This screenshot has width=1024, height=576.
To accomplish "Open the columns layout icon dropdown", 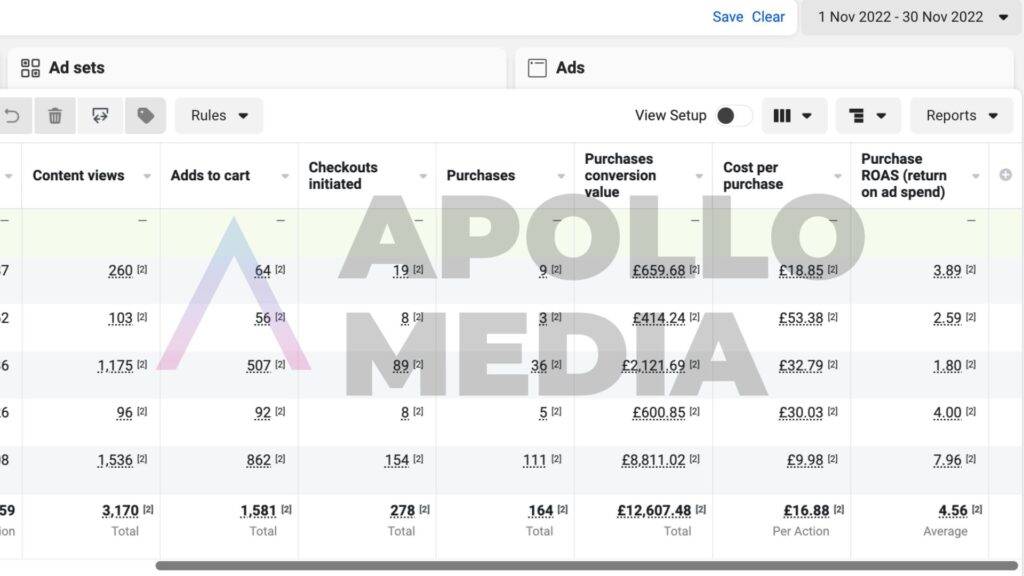I will coord(792,116).
